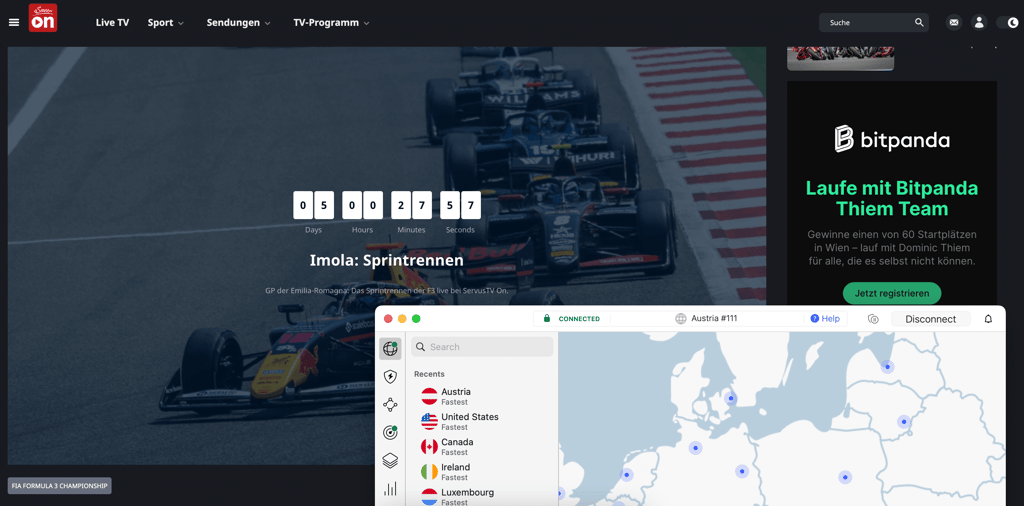Expand the Sport dropdown menu
This screenshot has height=506, width=1024.
[165, 22]
